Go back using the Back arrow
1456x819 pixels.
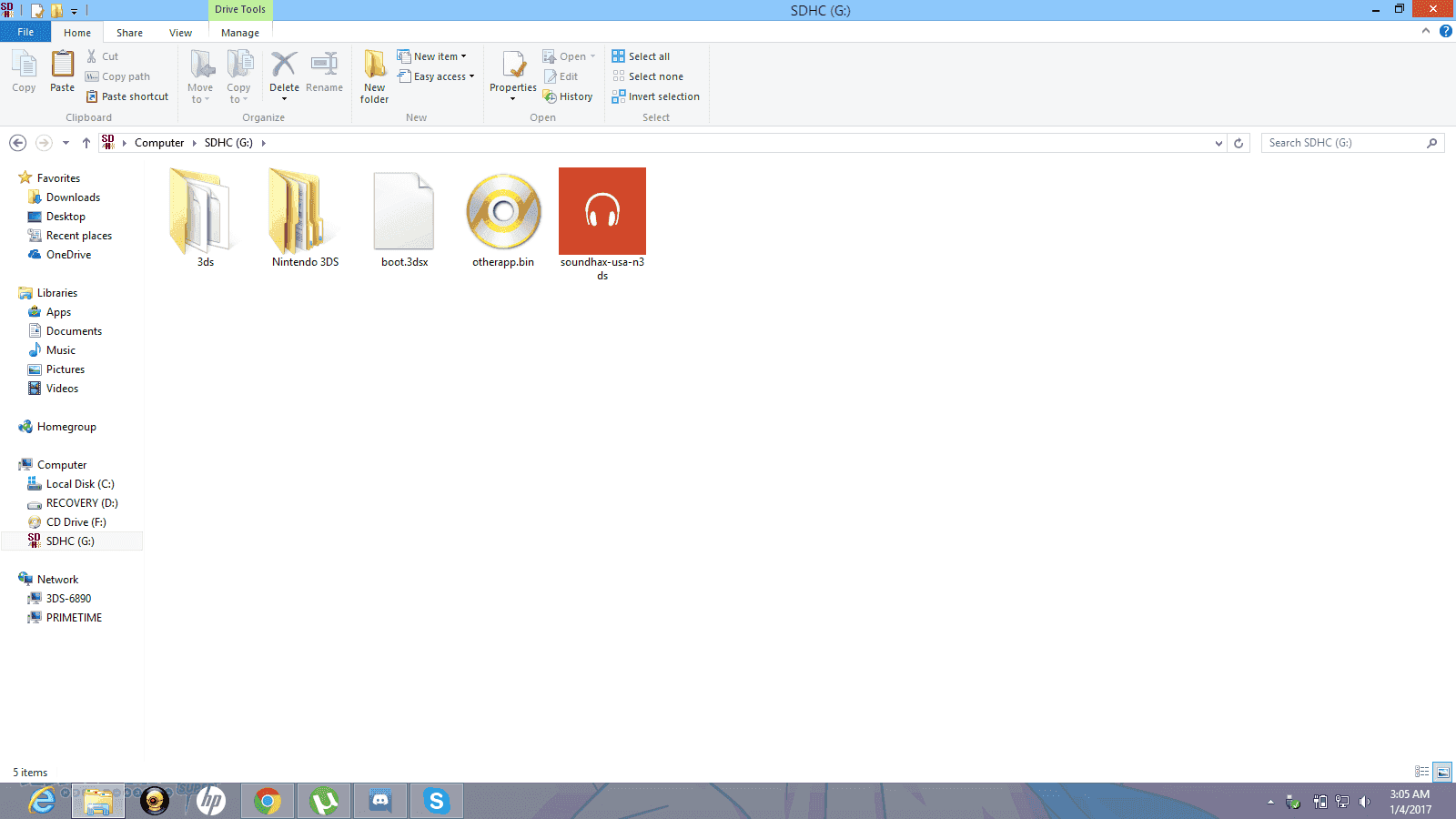(17, 143)
